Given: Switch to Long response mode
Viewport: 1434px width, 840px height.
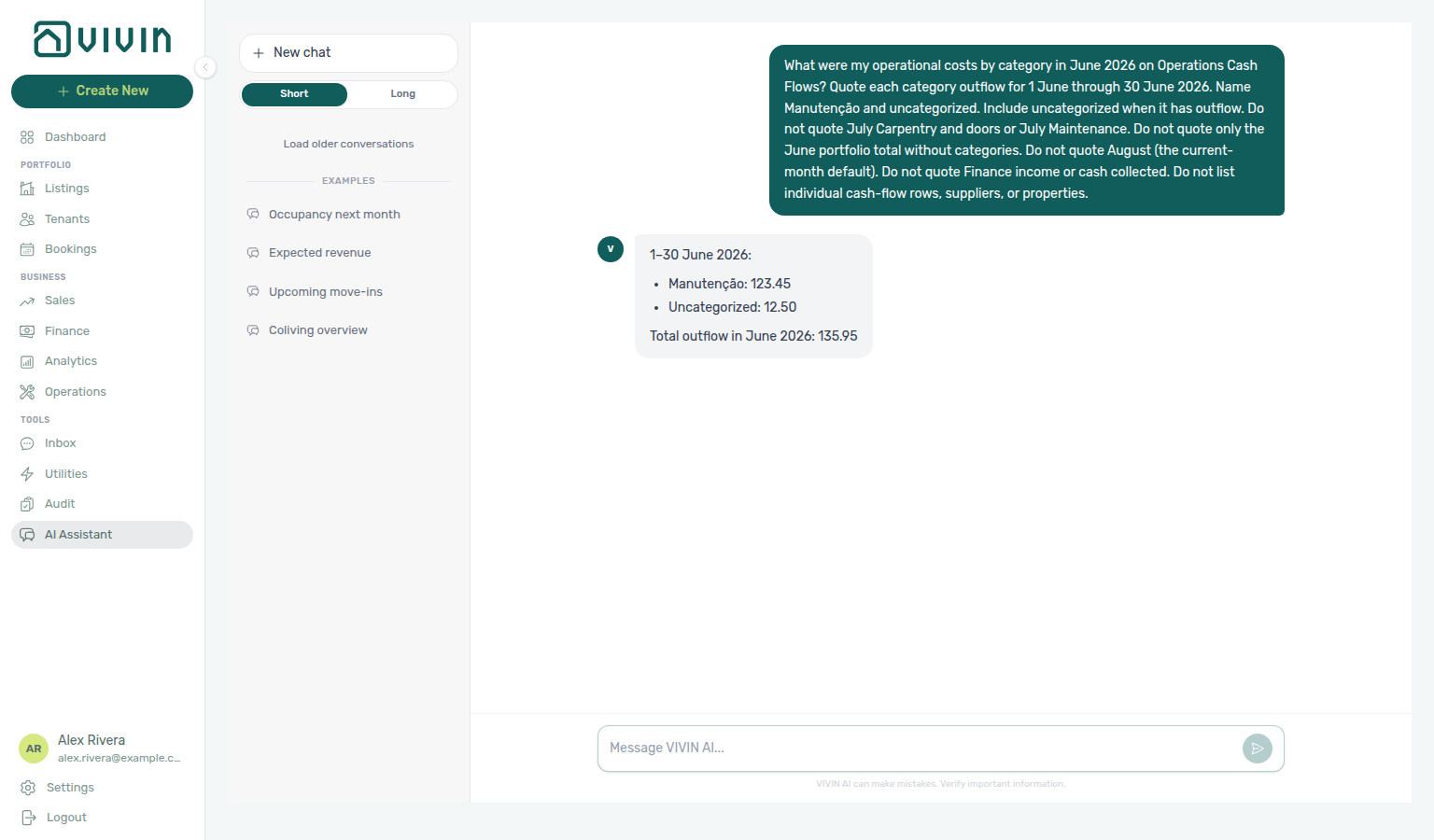Looking at the screenshot, I should [402, 94].
